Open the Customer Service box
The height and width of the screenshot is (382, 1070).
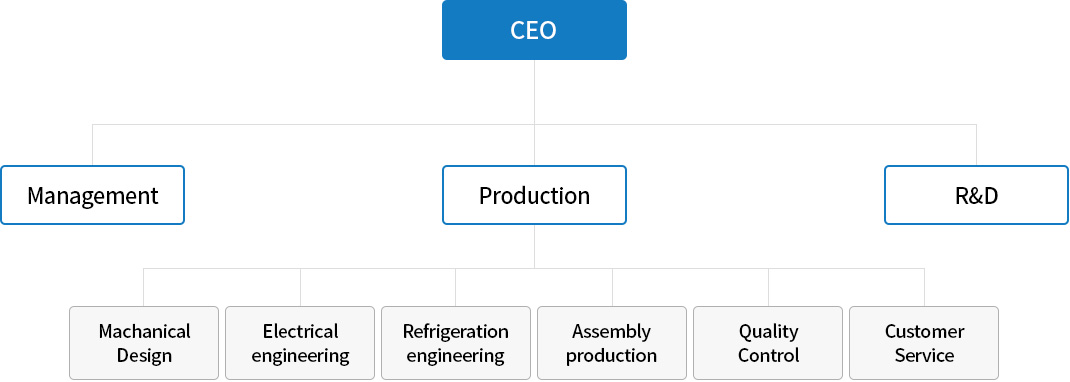coord(924,343)
